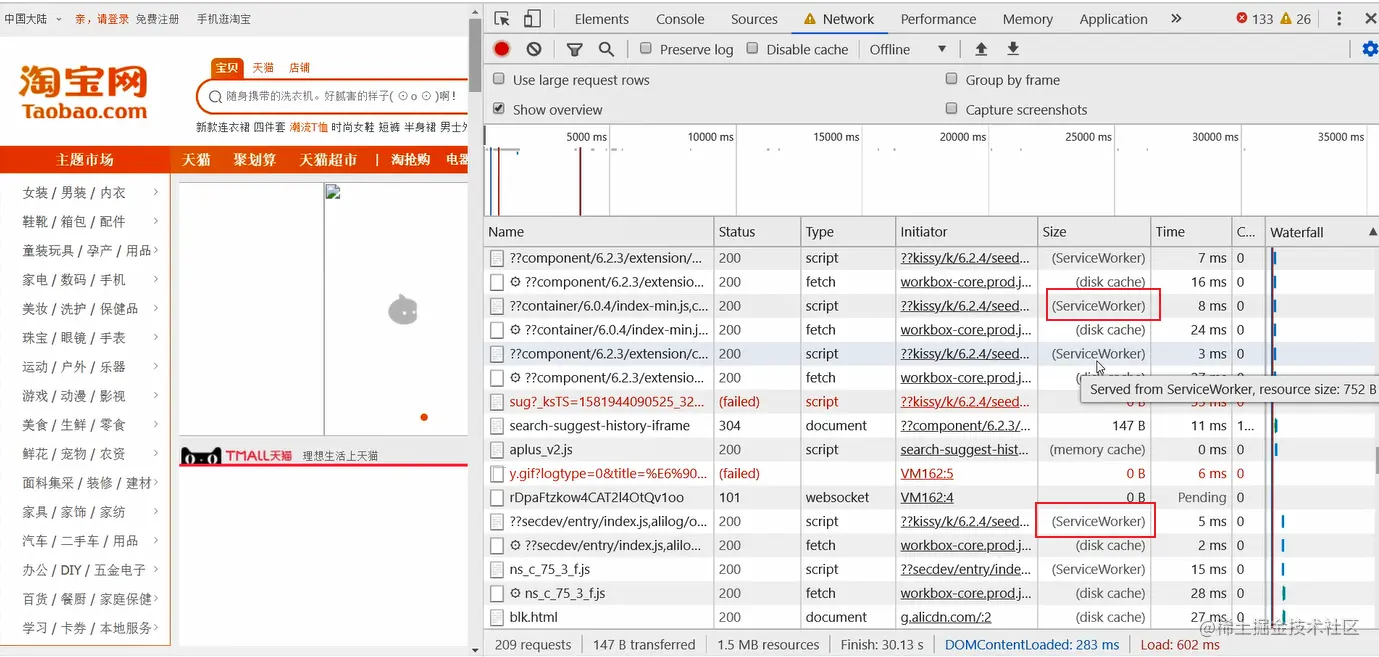Viewport: 1379px width, 657px height.
Task: Switch to the Console tab
Action: point(680,19)
